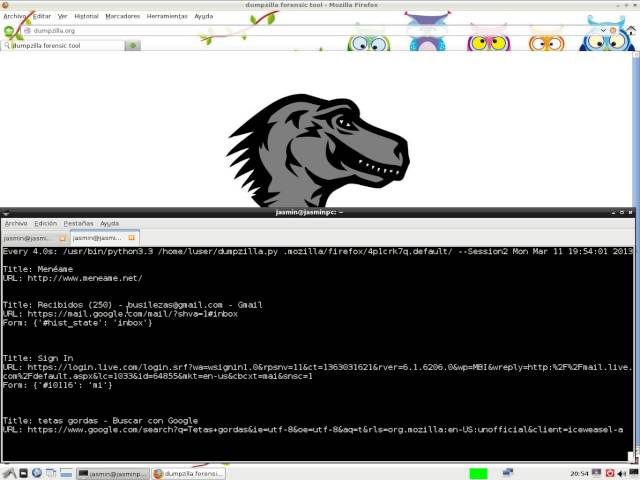Open the Ver menu in Firefox
This screenshot has height=480, width=640.
coord(62,16)
